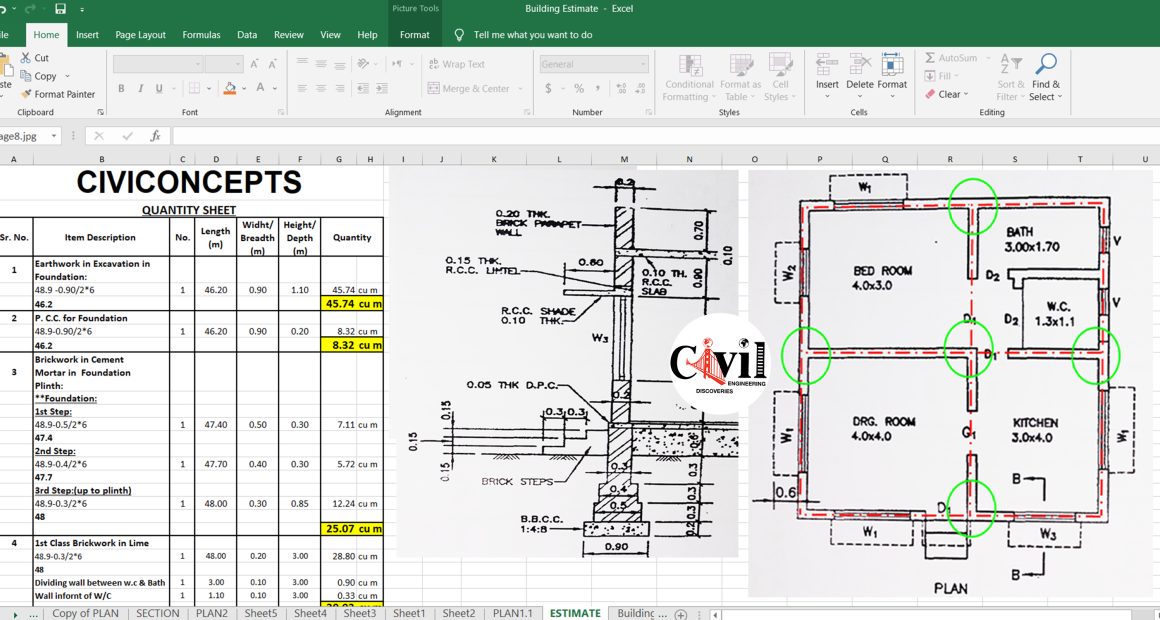The image size is (1160, 620).
Task: Click inside the formula bar
Action: coord(664,136)
